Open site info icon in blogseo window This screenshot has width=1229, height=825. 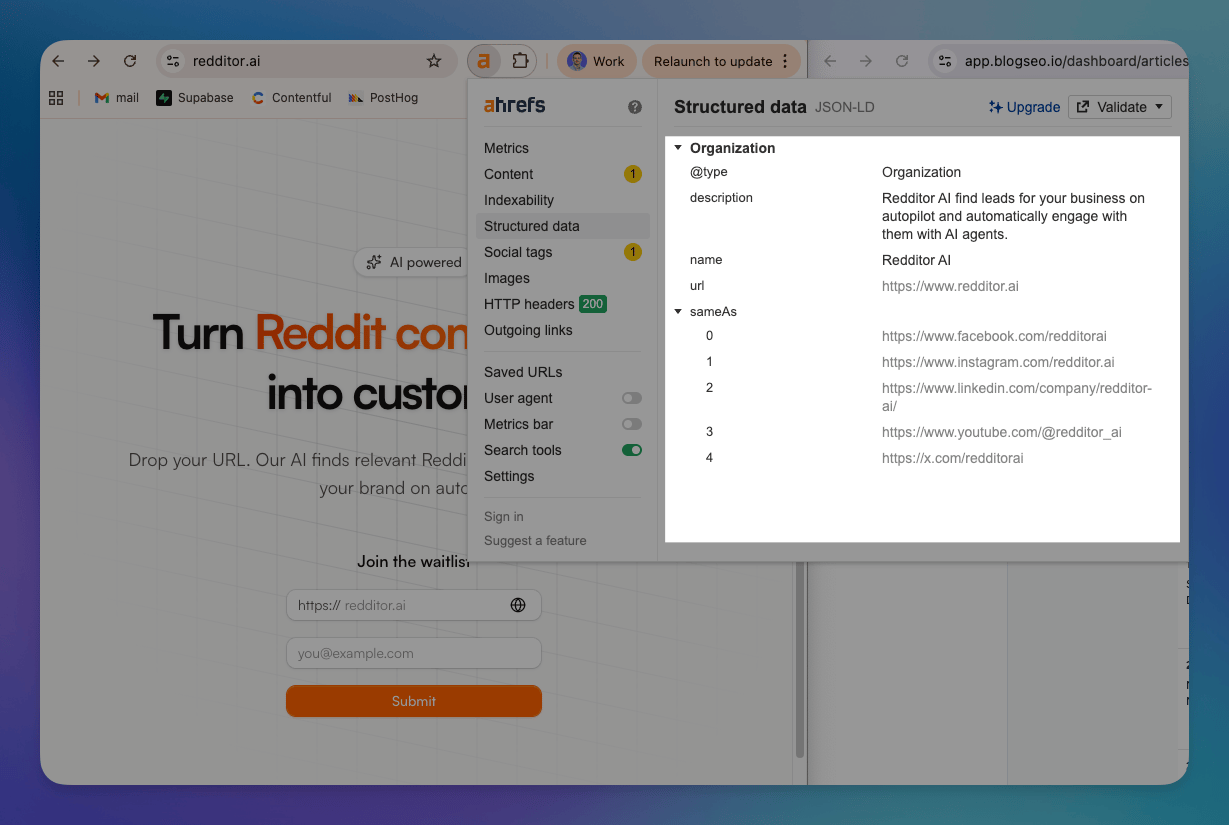944,61
